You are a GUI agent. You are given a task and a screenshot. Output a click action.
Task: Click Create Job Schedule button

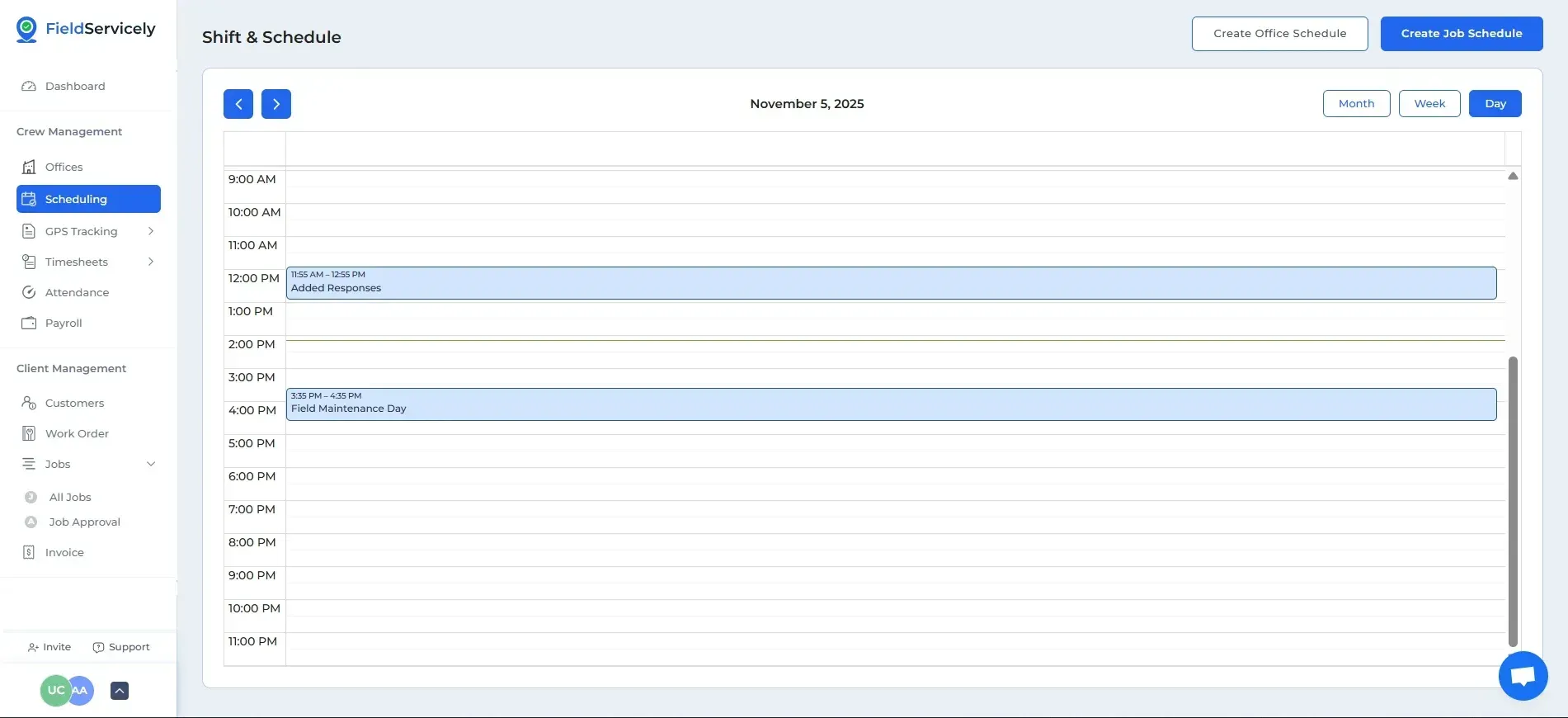(1461, 34)
